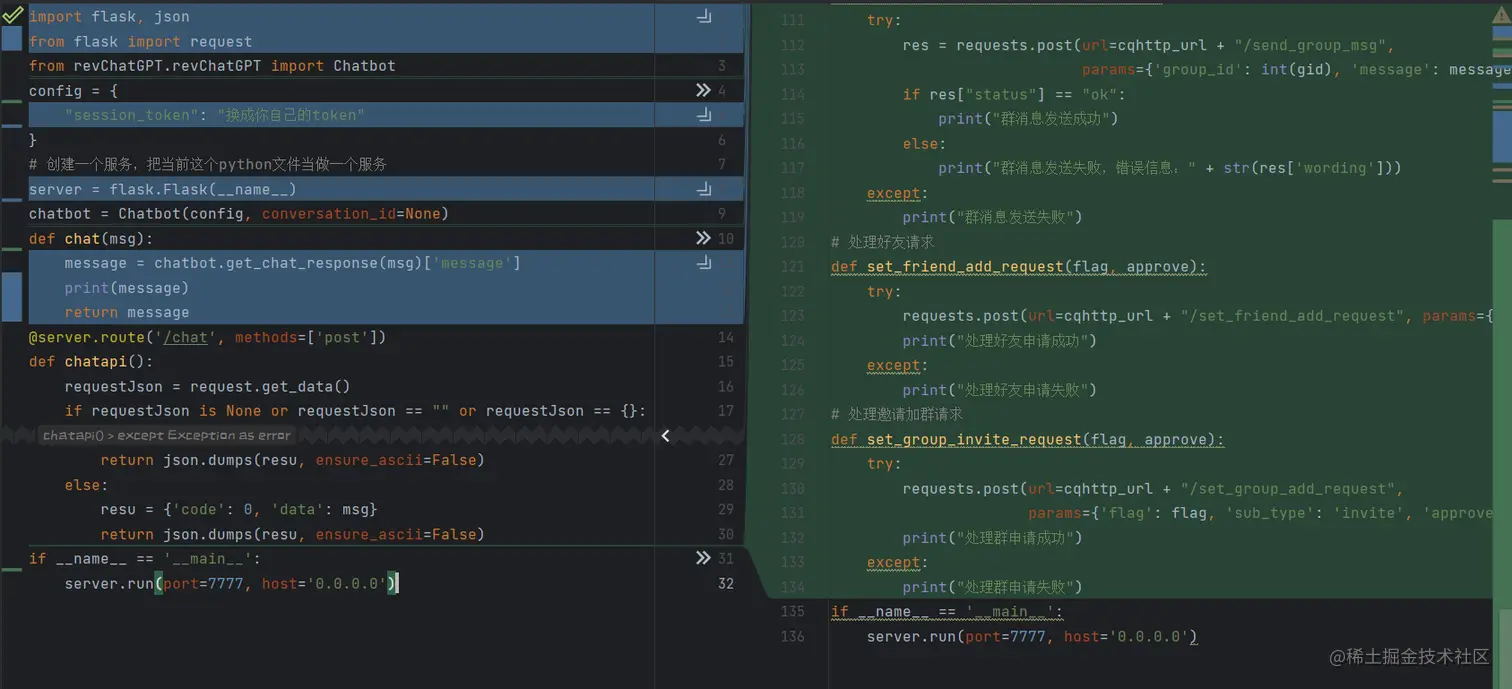Screen dimensions: 1512x689
Task: Click the 'chatapi() > except Exception as error' breadcrumb
Action: (x=167, y=435)
